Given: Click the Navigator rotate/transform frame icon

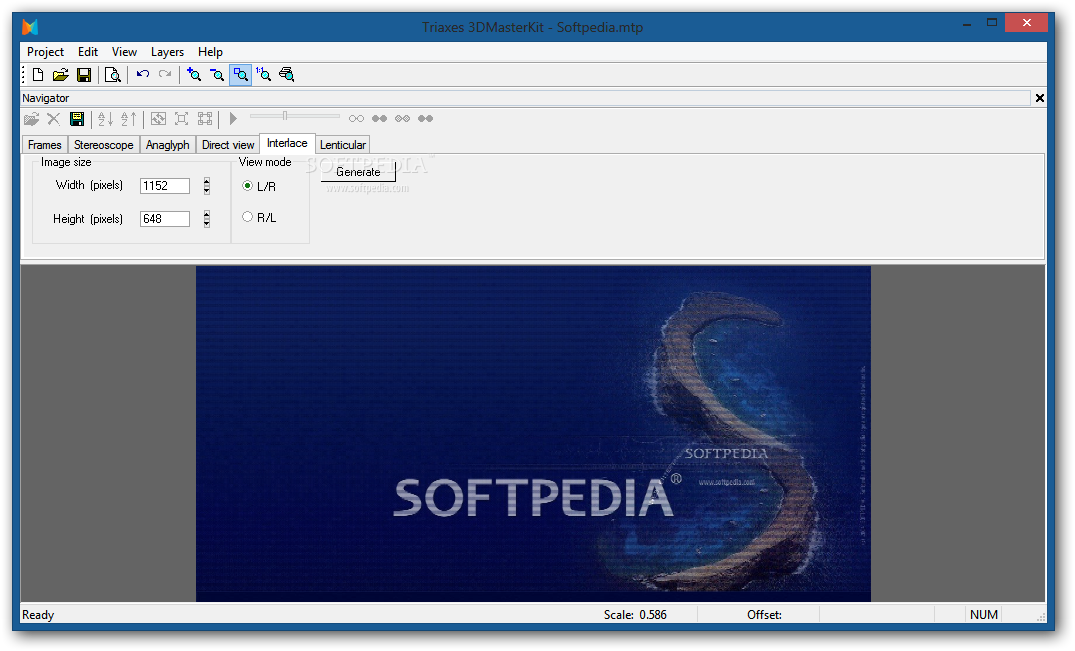Looking at the screenshot, I should (158, 119).
